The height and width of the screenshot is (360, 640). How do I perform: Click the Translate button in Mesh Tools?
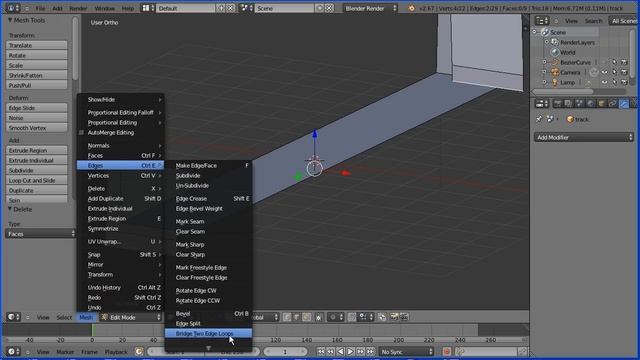click(37, 45)
